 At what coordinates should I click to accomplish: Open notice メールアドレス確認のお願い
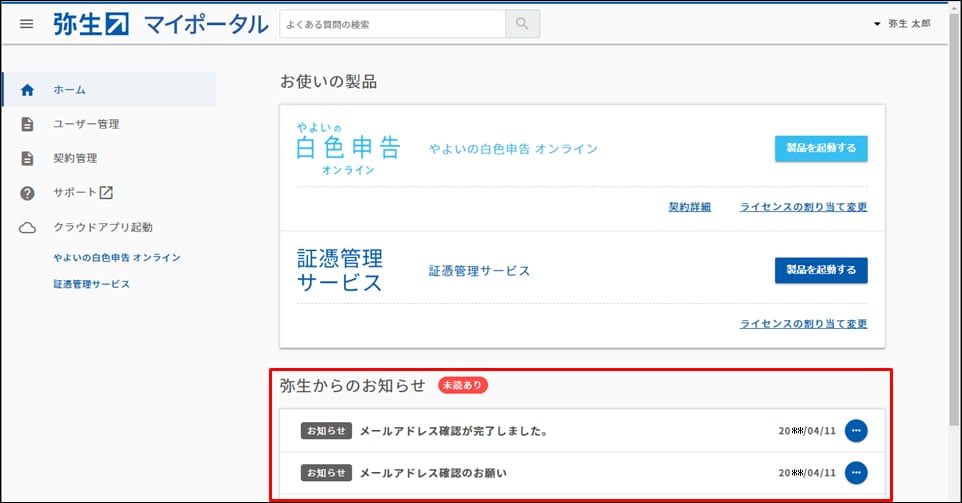point(433,473)
